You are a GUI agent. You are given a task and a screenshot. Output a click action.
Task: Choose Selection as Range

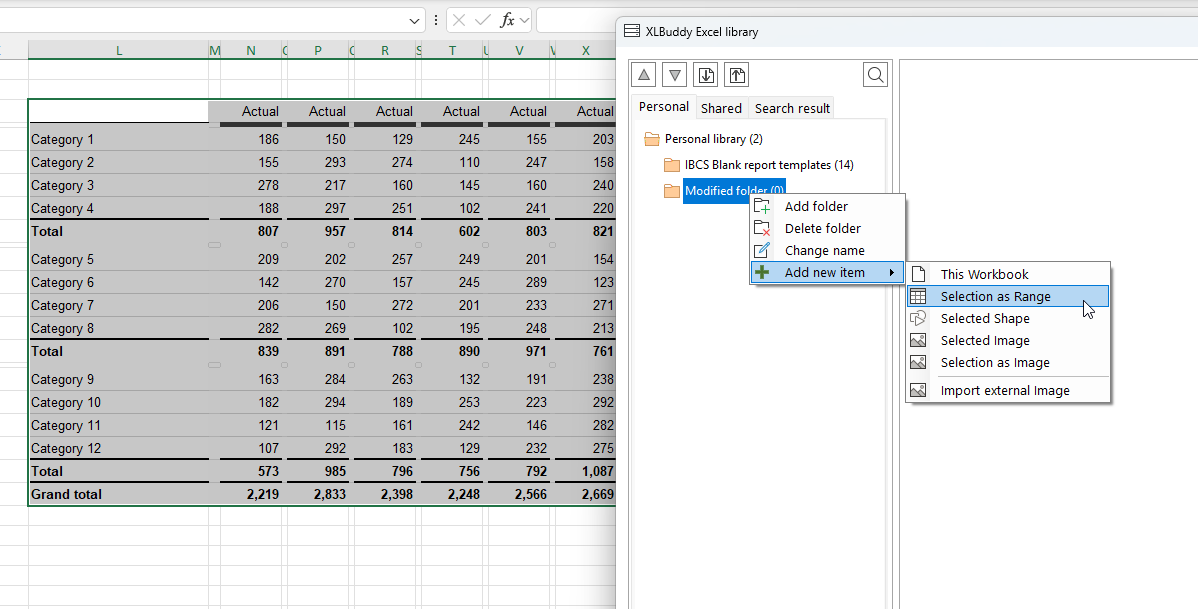click(995, 296)
